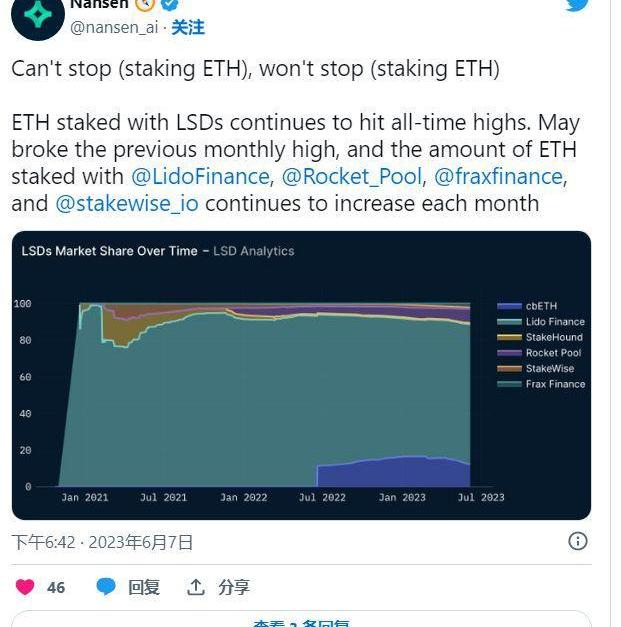Click the share upload icon
Image resolution: width=621 pixels, height=627 pixels.
click(196, 587)
